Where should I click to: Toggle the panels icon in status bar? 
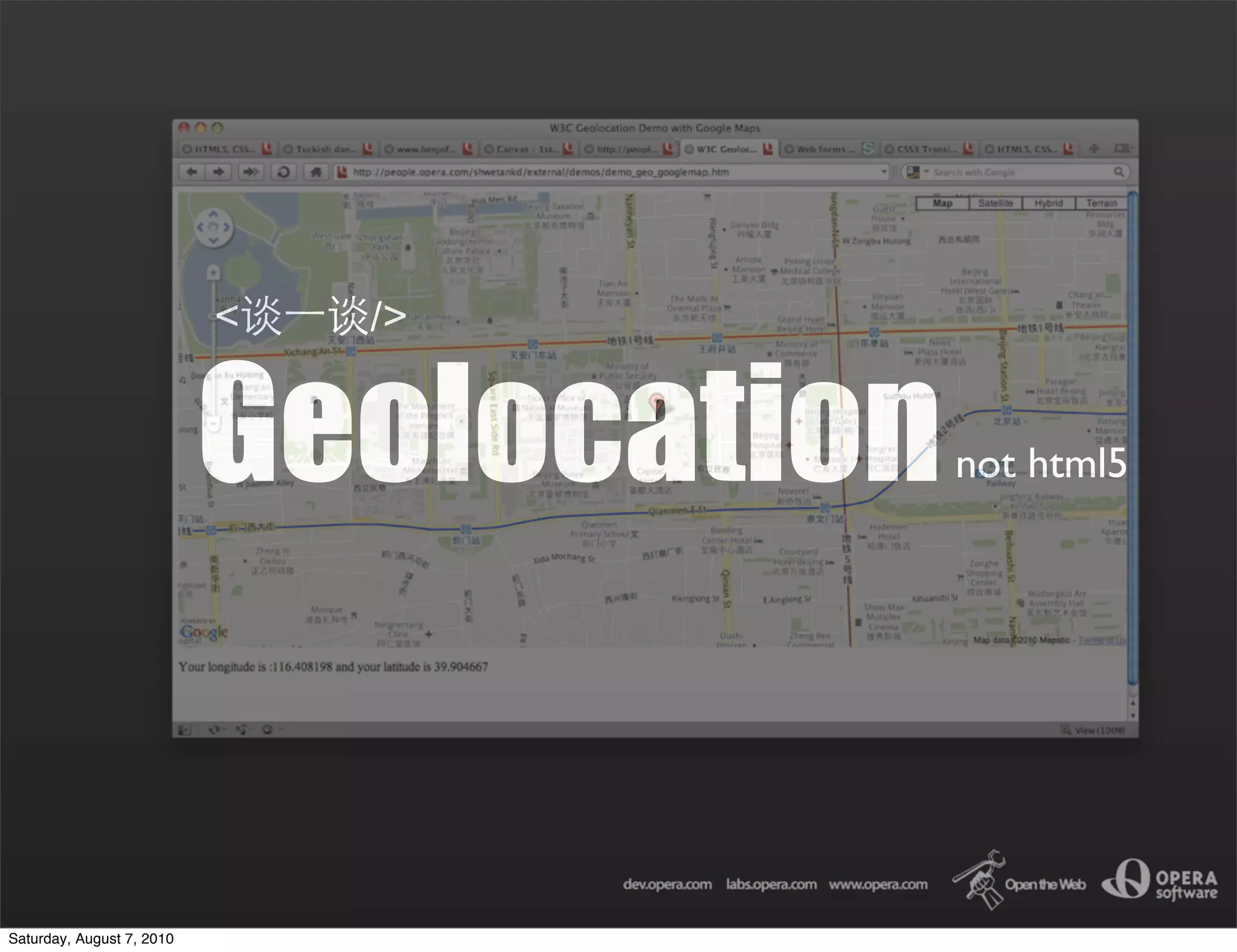(185, 730)
